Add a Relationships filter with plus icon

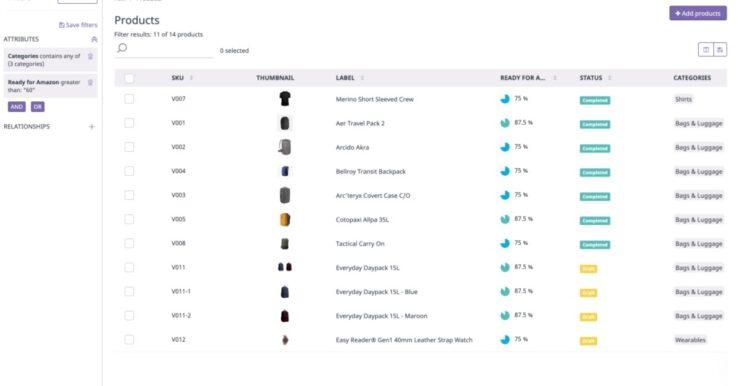tap(92, 127)
